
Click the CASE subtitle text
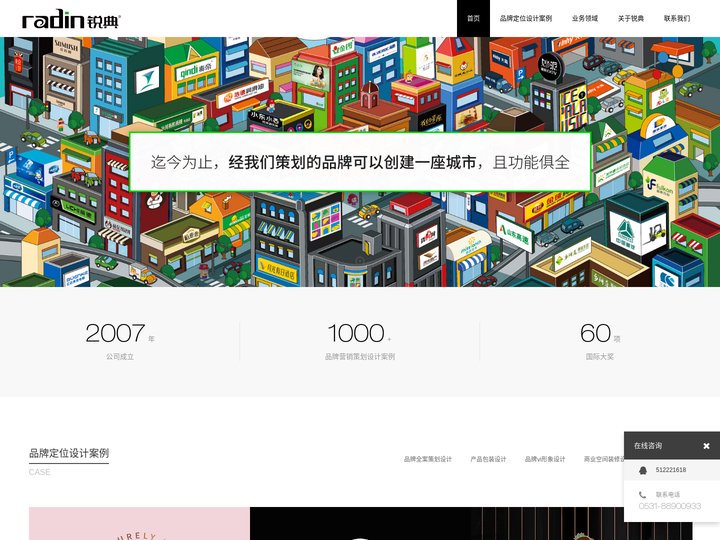pos(39,472)
